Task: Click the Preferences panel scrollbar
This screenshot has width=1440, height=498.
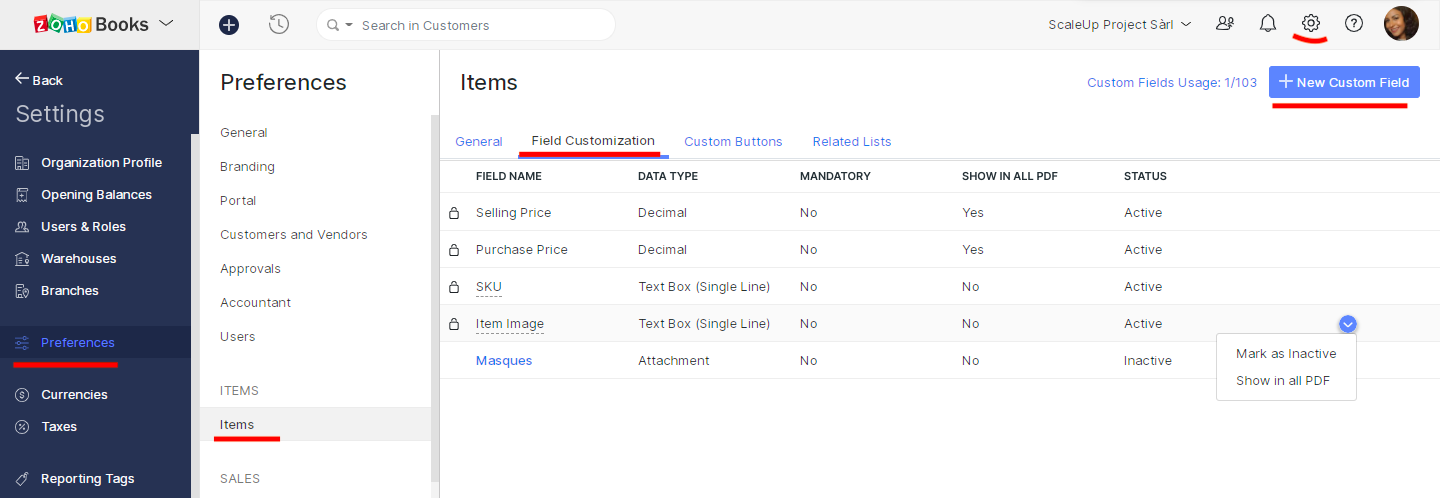Action: (x=435, y=297)
